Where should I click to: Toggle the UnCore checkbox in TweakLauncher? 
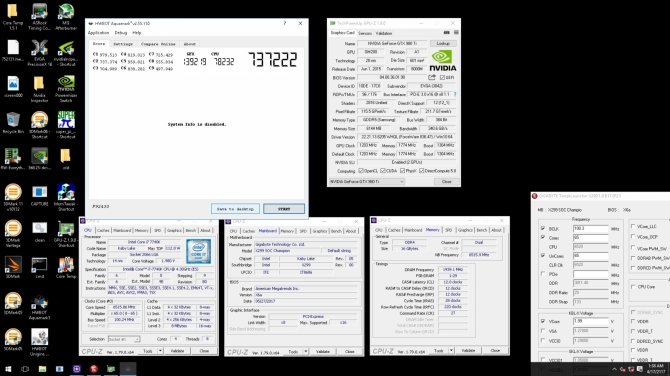pyautogui.click(x=543, y=256)
